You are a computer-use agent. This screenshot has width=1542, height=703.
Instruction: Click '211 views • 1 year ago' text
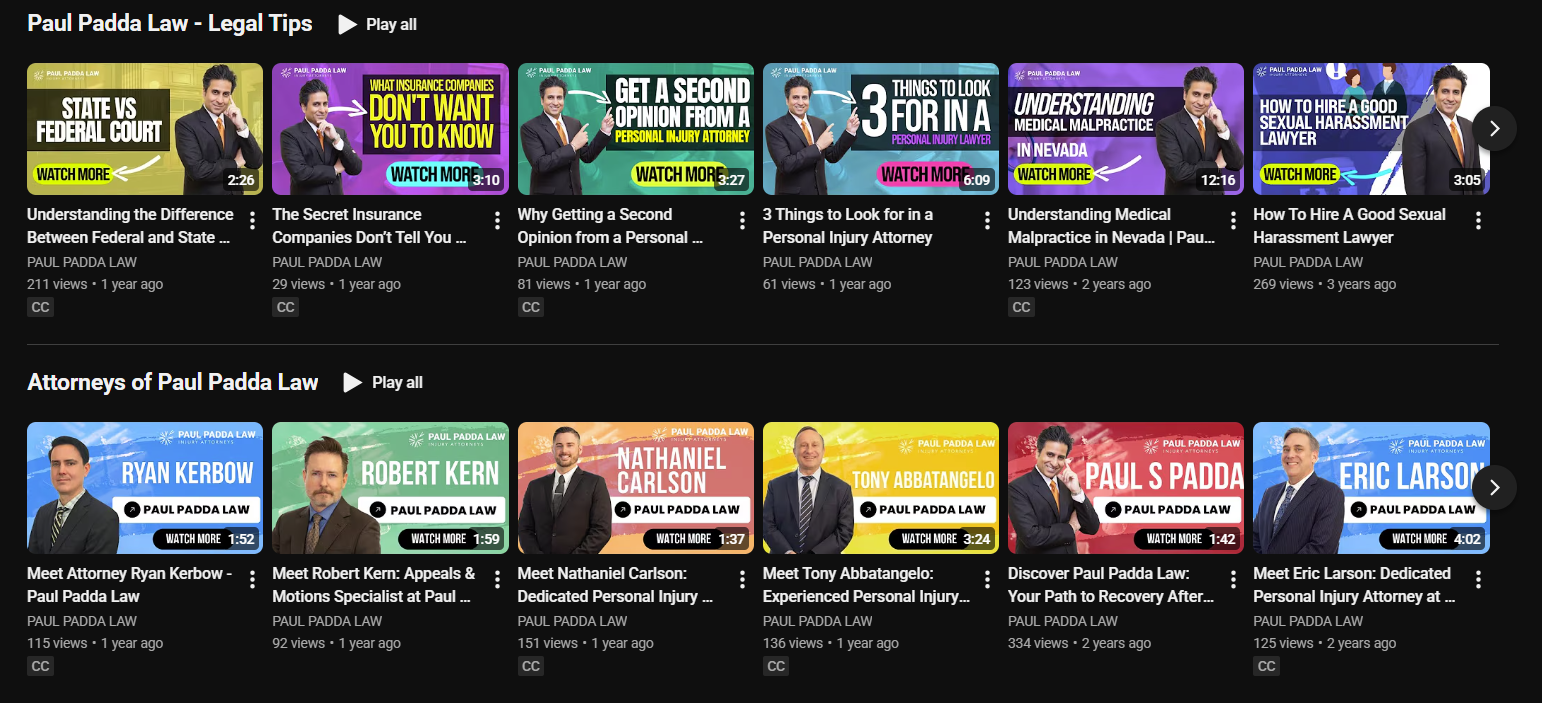click(95, 284)
